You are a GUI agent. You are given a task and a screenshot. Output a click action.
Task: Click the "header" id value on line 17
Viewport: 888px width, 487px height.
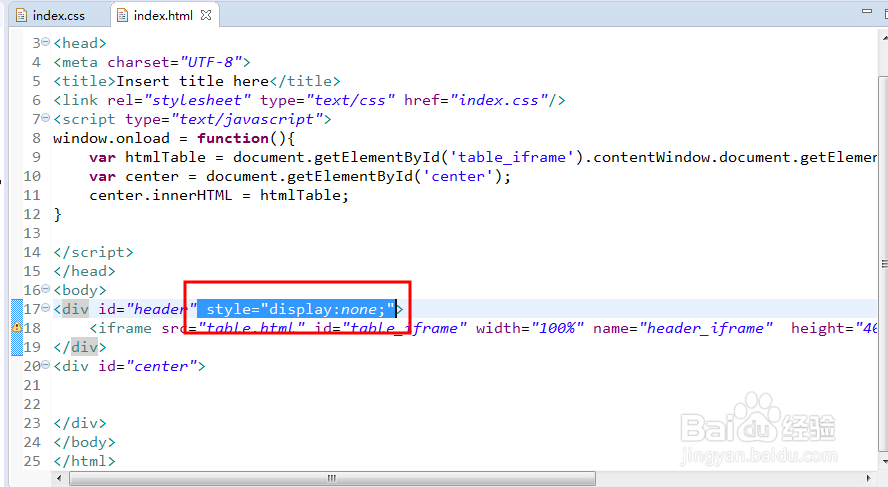pyautogui.click(x=161, y=309)
